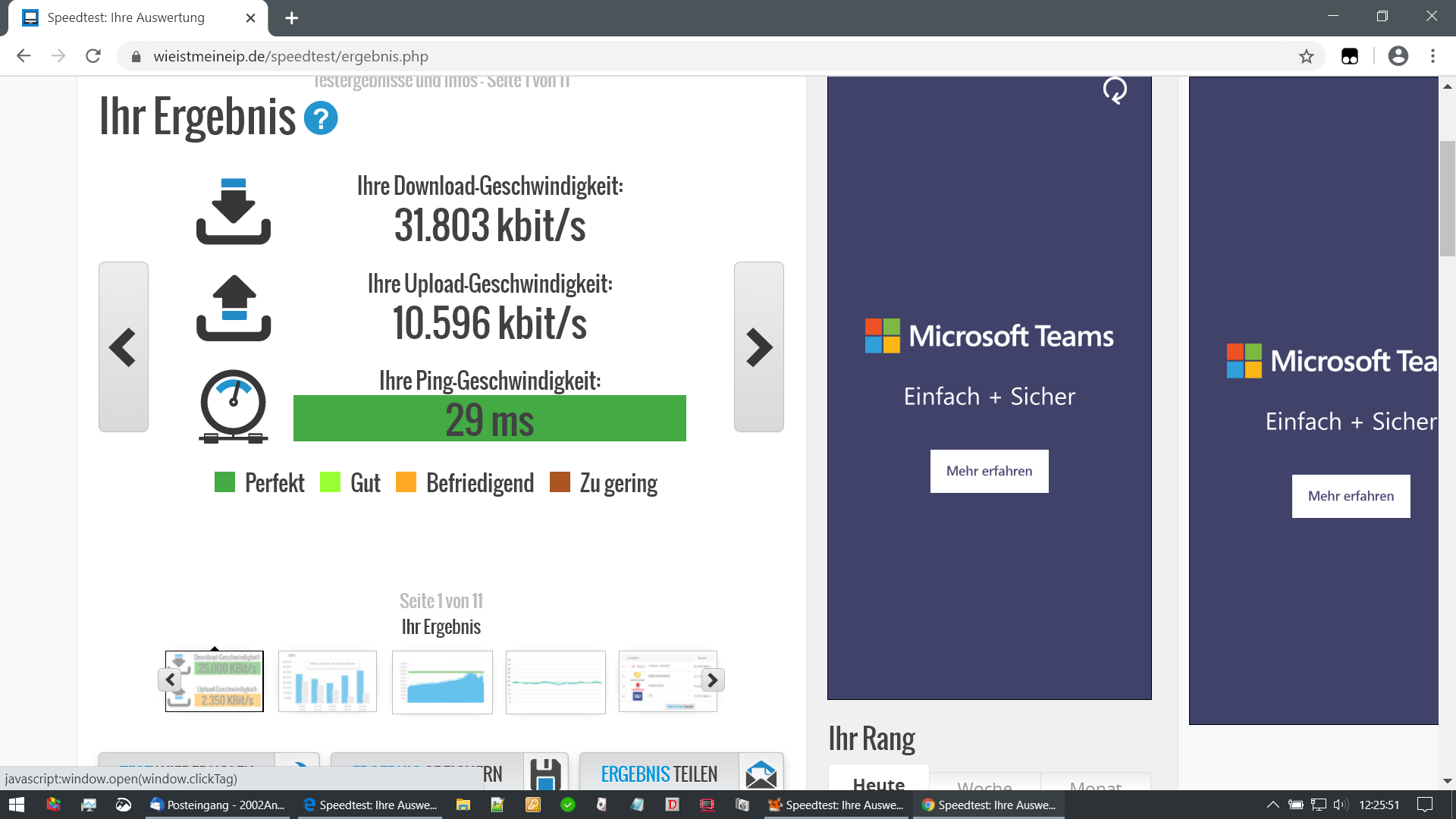The width and height of the screenshot is (1456, 819).
Task: Select the bar chart result thumbnail
Action: click(x=328, y=681)
